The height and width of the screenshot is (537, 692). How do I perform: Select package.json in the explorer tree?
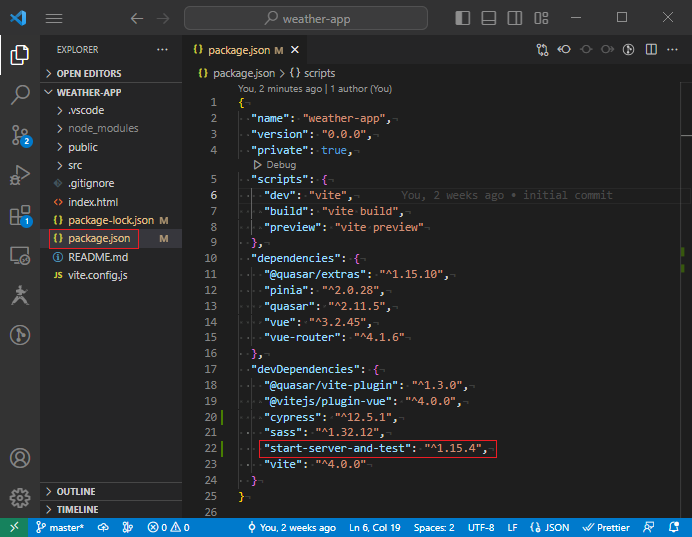point(111,238)
